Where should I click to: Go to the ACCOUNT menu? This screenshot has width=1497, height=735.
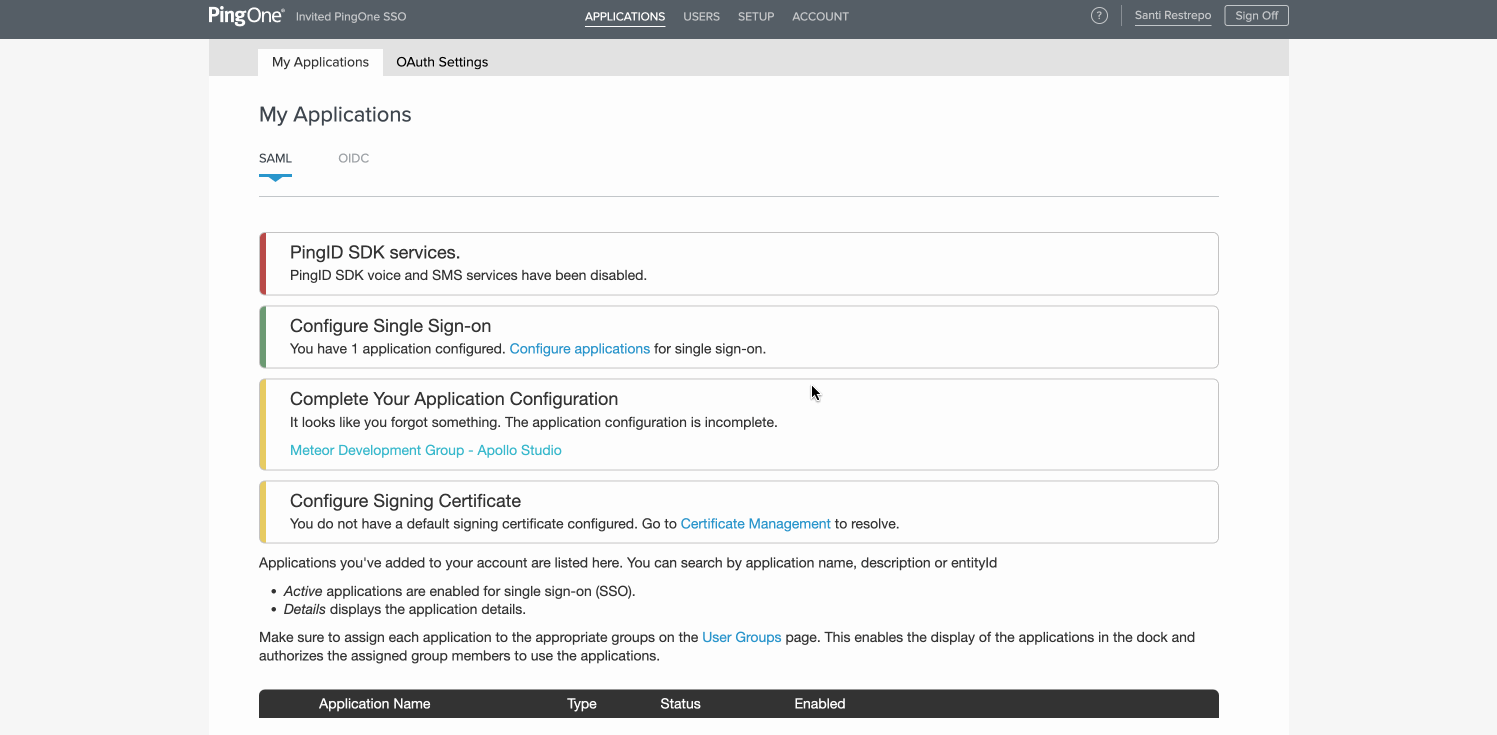tap(820, 16)
